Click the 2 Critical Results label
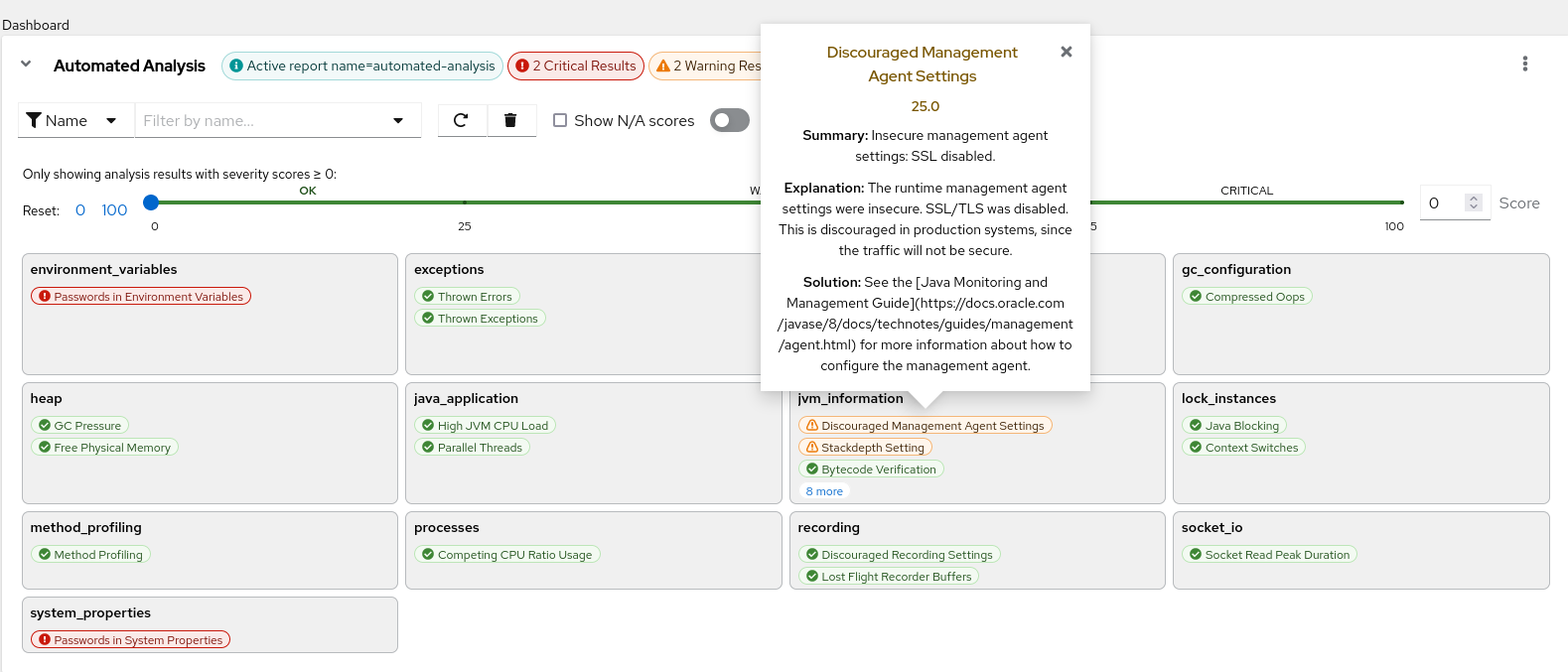1568x672 pixels. 576,67
